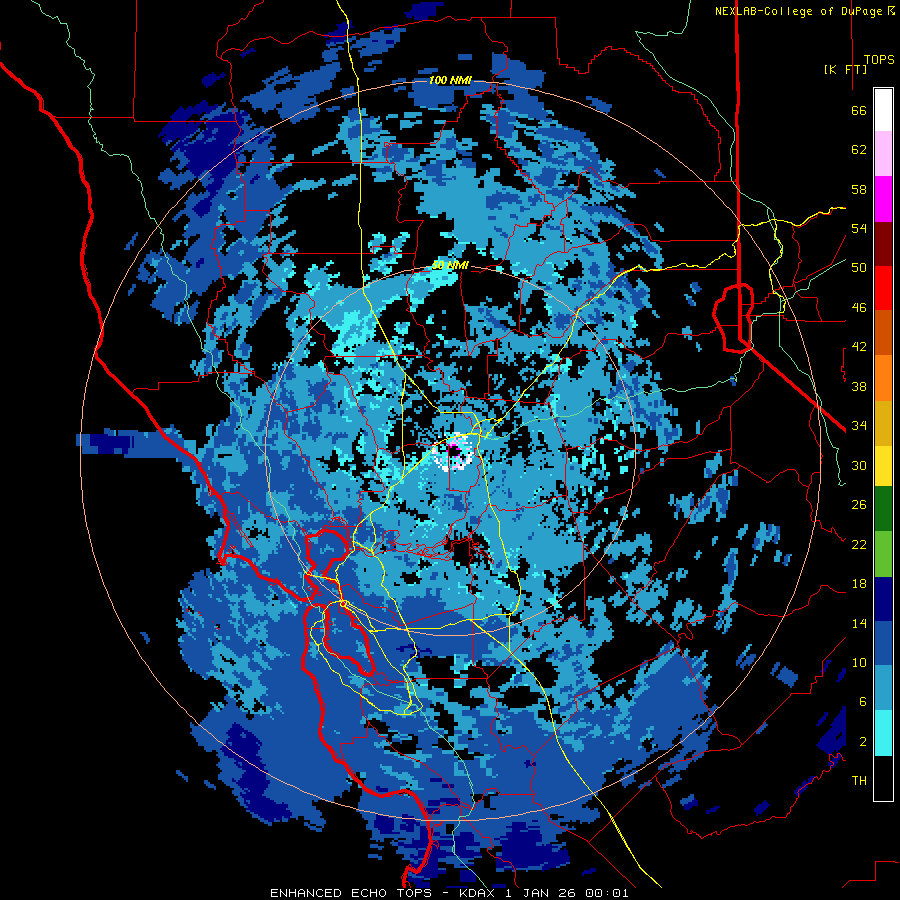Click the legend value 66

pos(859,110)
